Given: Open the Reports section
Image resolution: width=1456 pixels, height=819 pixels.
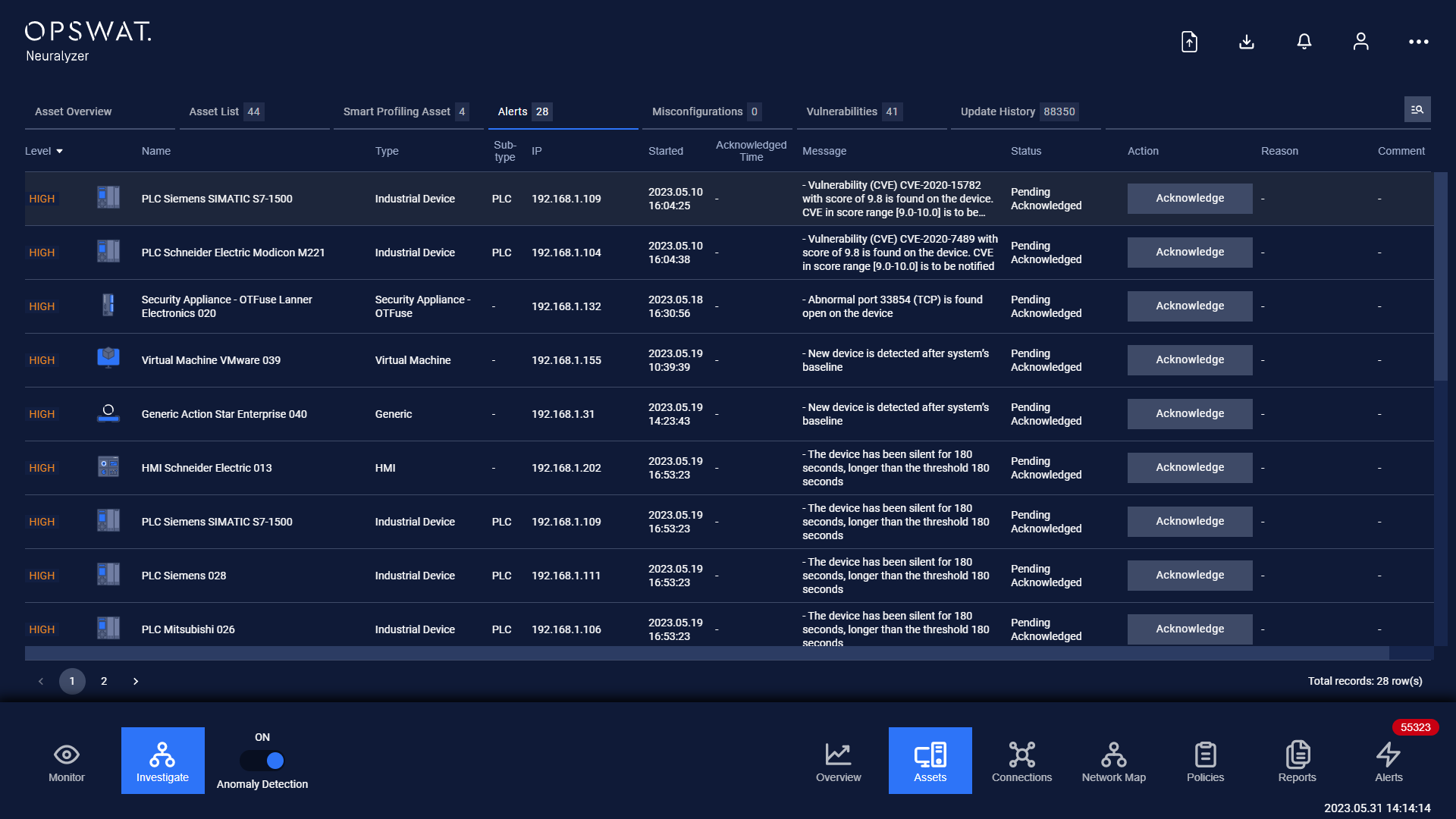Looking at the screenshot, I should [1298, 761].
